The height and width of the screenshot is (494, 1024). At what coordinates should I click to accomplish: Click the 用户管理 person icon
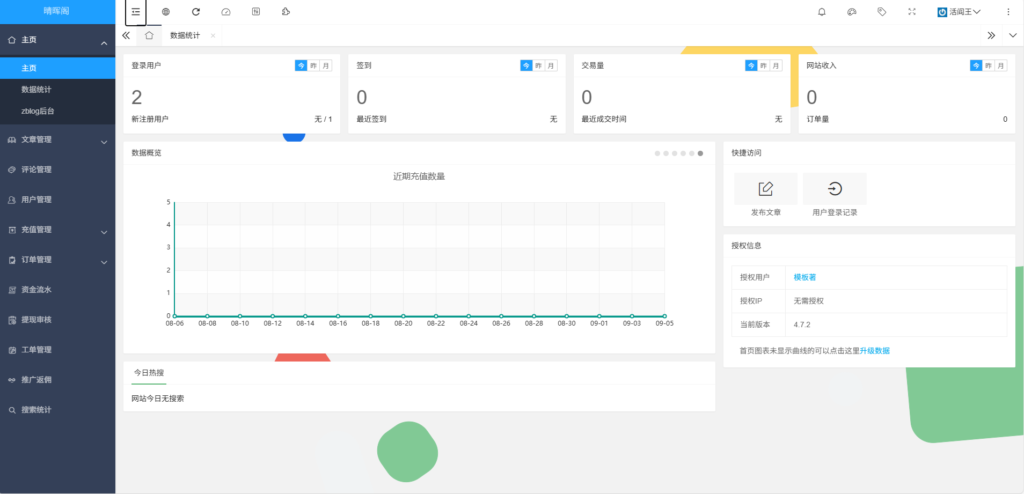point(11,199)
